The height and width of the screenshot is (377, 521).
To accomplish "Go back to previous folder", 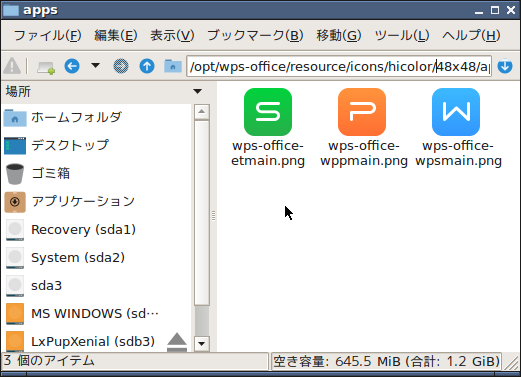I will coord(72,66).
